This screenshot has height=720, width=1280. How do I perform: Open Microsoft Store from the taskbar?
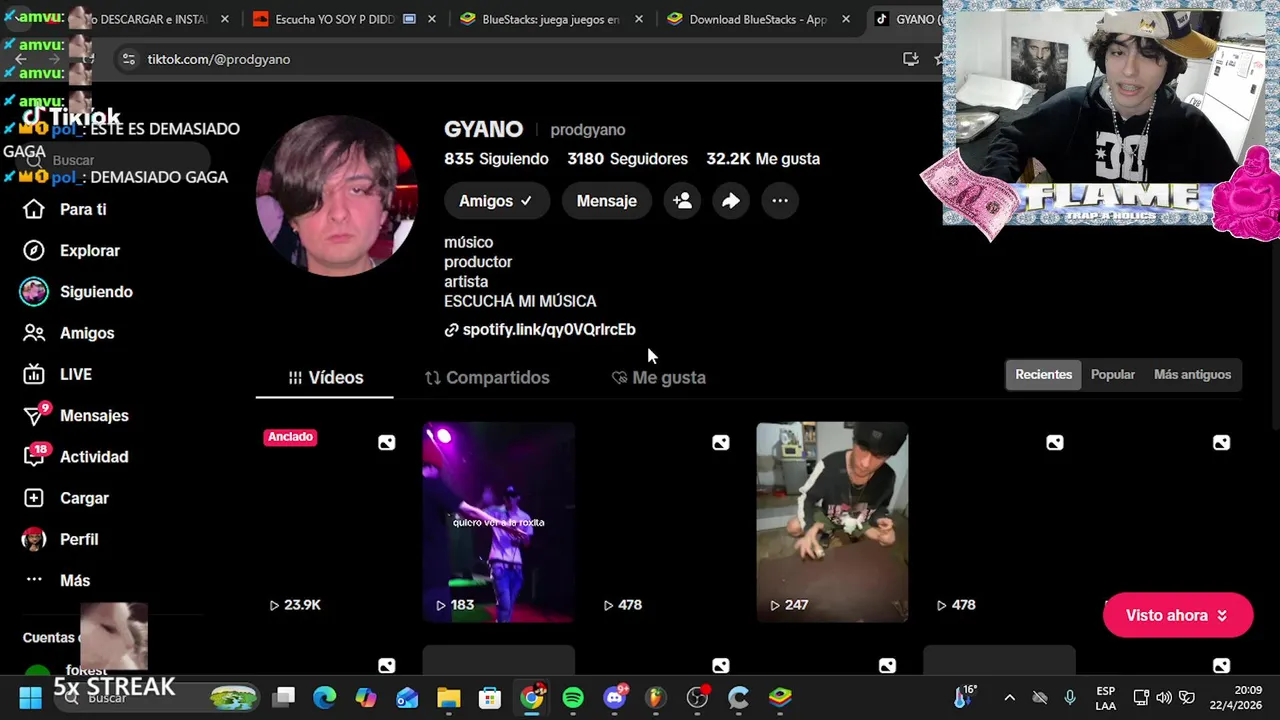click(490, 698)
